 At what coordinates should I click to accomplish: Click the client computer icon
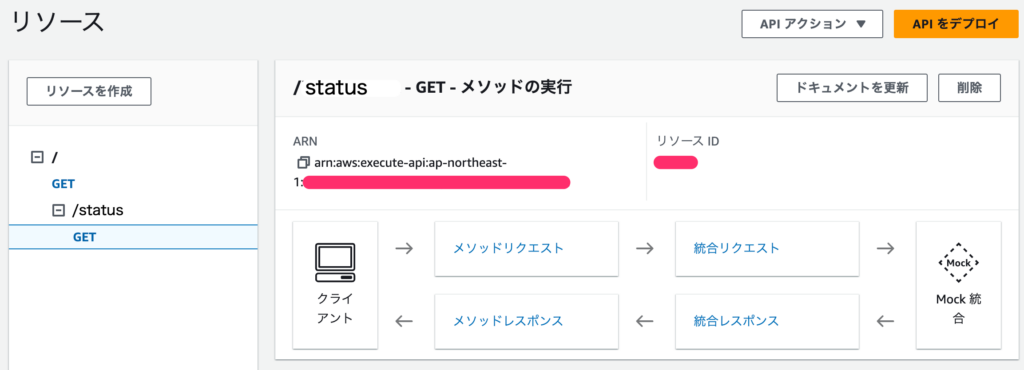click(x=335, y=262)
